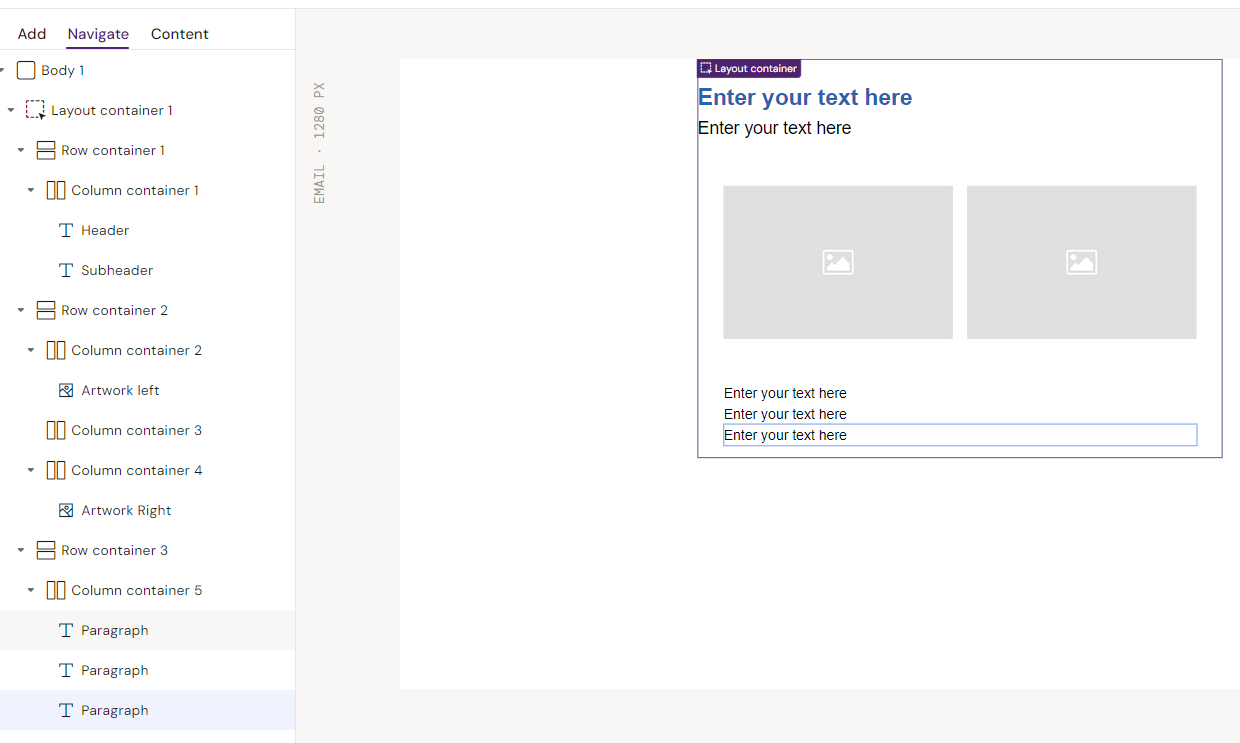Collapse Row container 2 in tree
The image size is (1240, 743).
pos(21,310)
